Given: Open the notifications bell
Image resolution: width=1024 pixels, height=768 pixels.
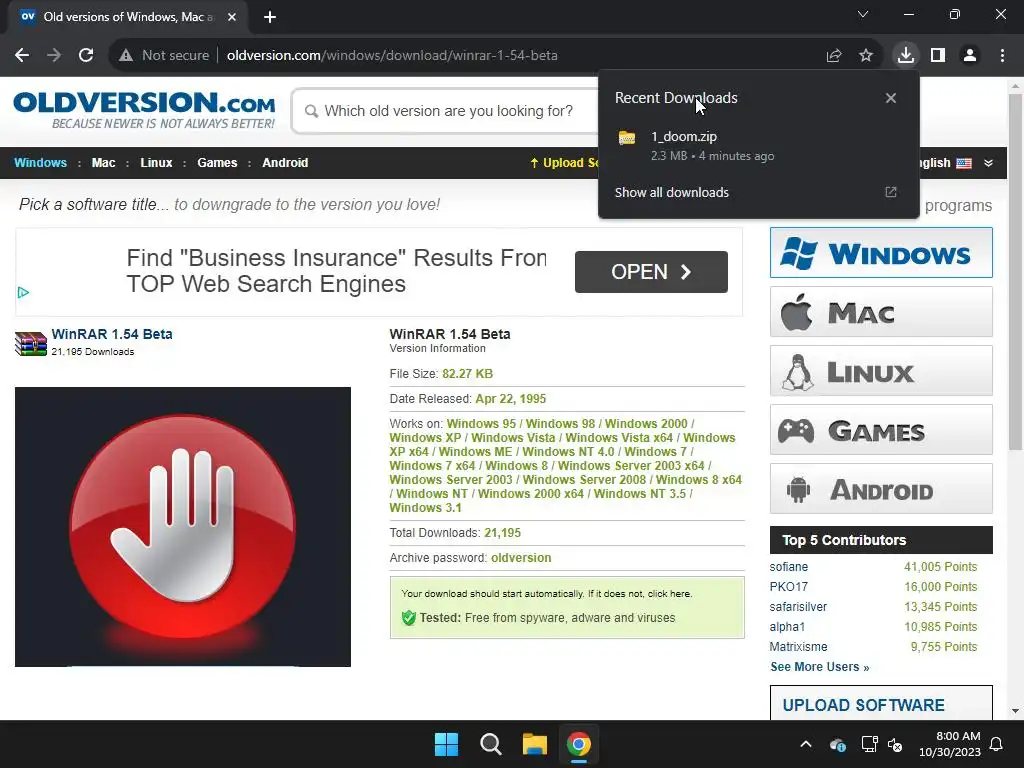Looking at the screenshot, I should pos(996,744).
